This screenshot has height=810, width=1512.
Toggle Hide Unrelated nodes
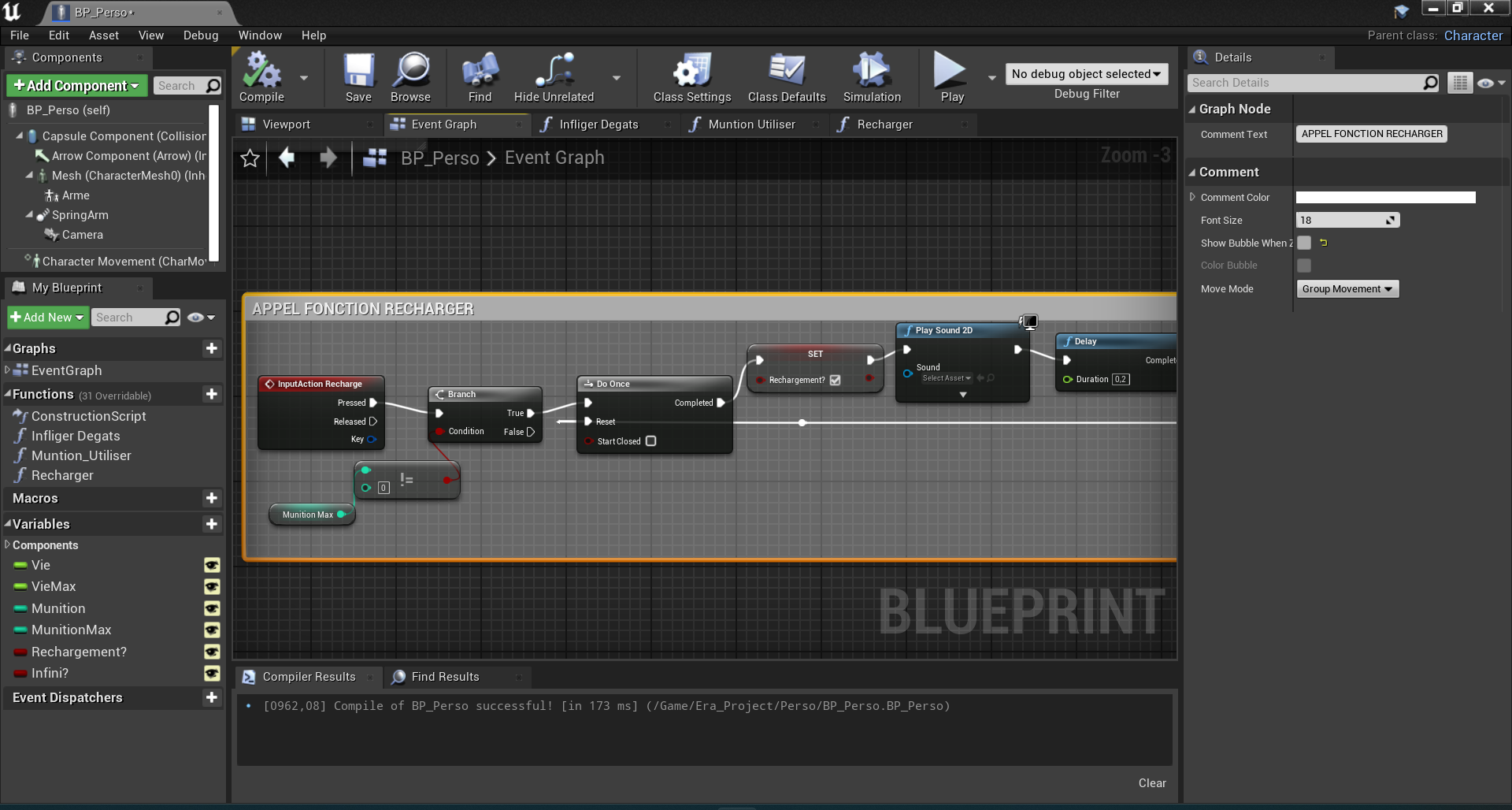tap(554, 77)
